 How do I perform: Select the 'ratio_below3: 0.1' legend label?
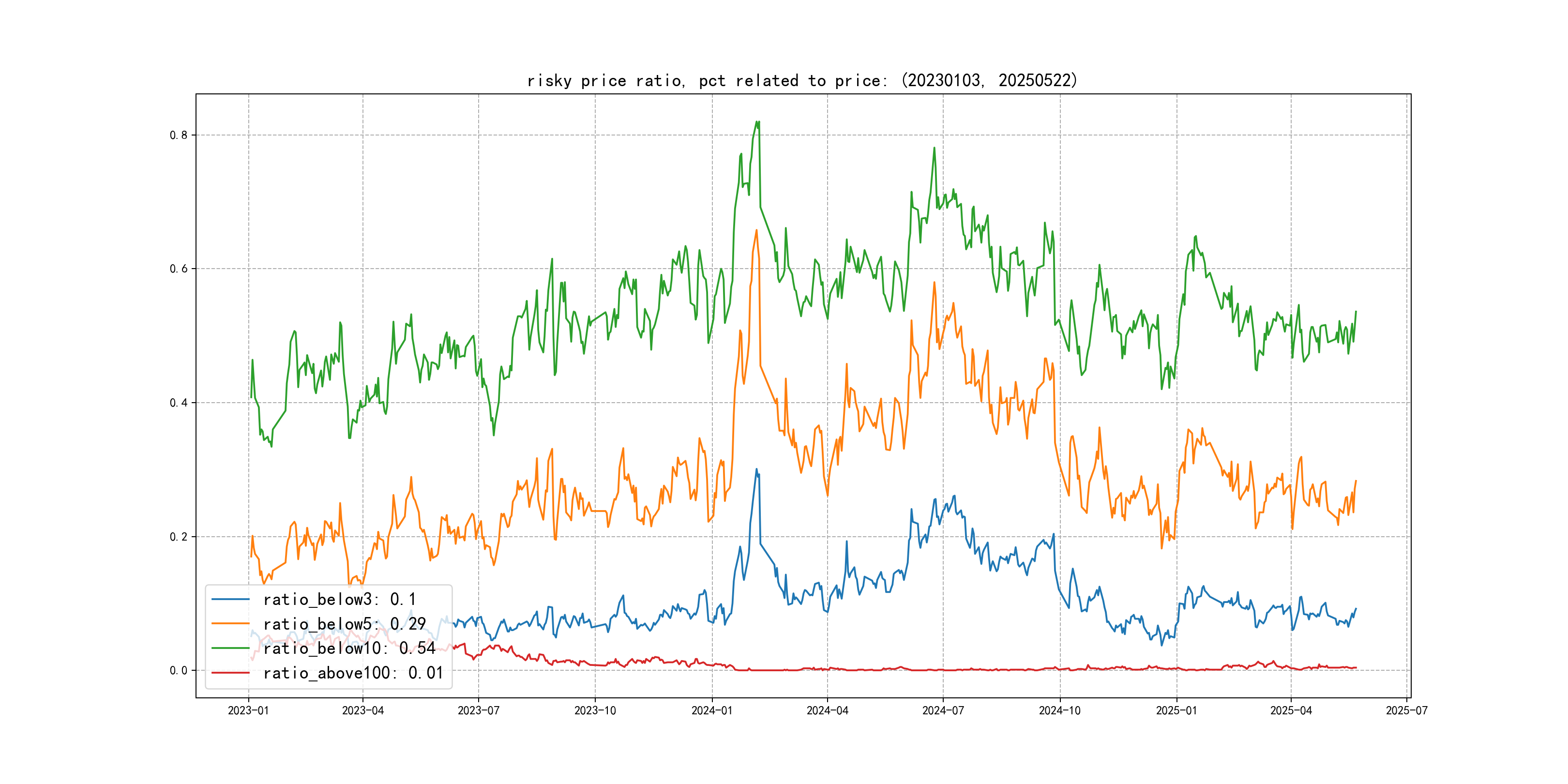click(339, 600)
